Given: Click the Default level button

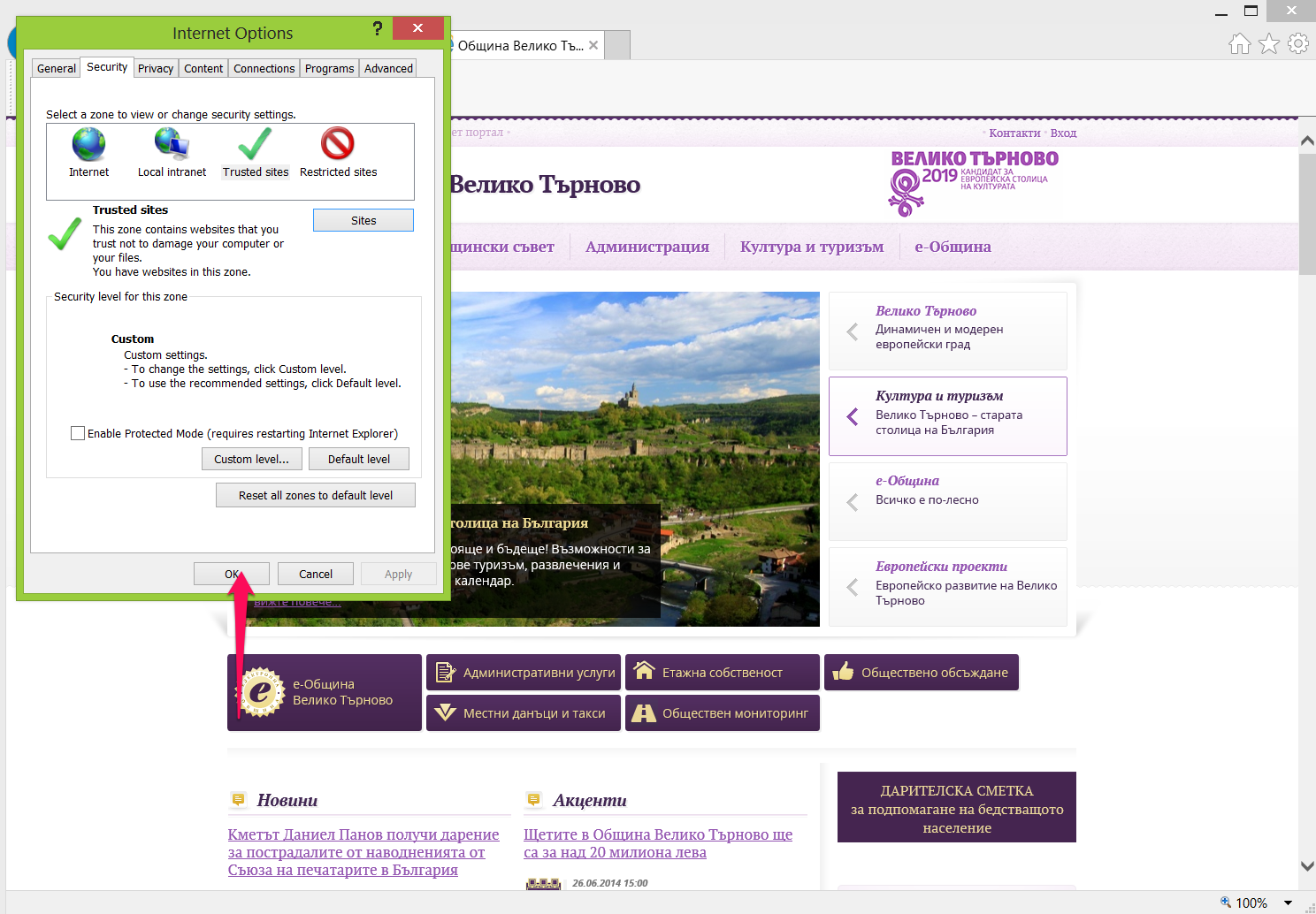Looking at the screenshot, I should point(359,459).
